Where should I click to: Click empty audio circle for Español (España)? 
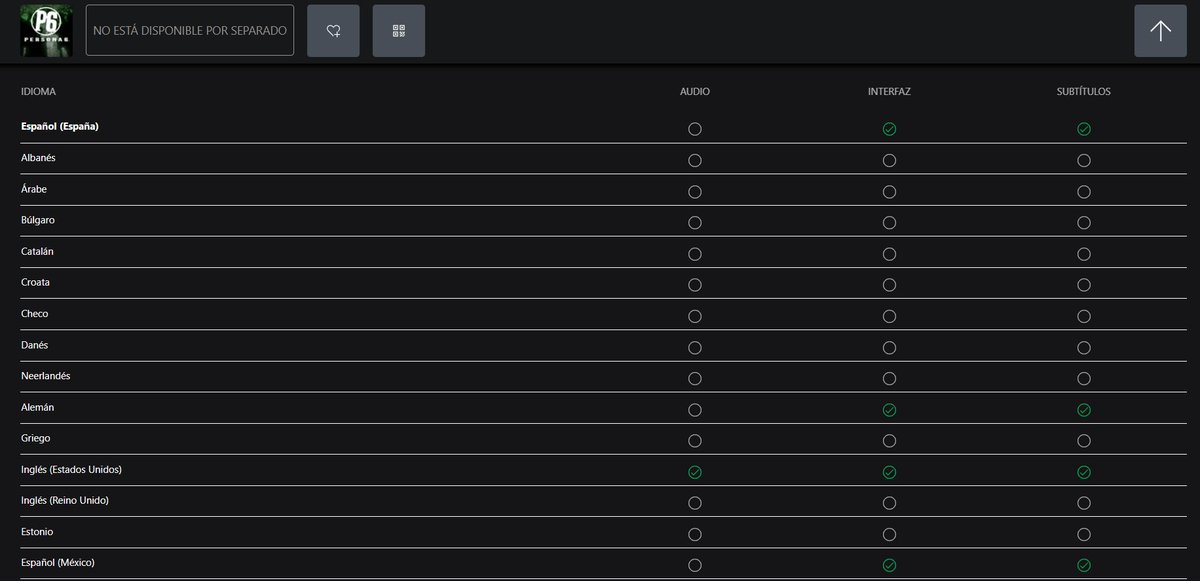[695, 129]
